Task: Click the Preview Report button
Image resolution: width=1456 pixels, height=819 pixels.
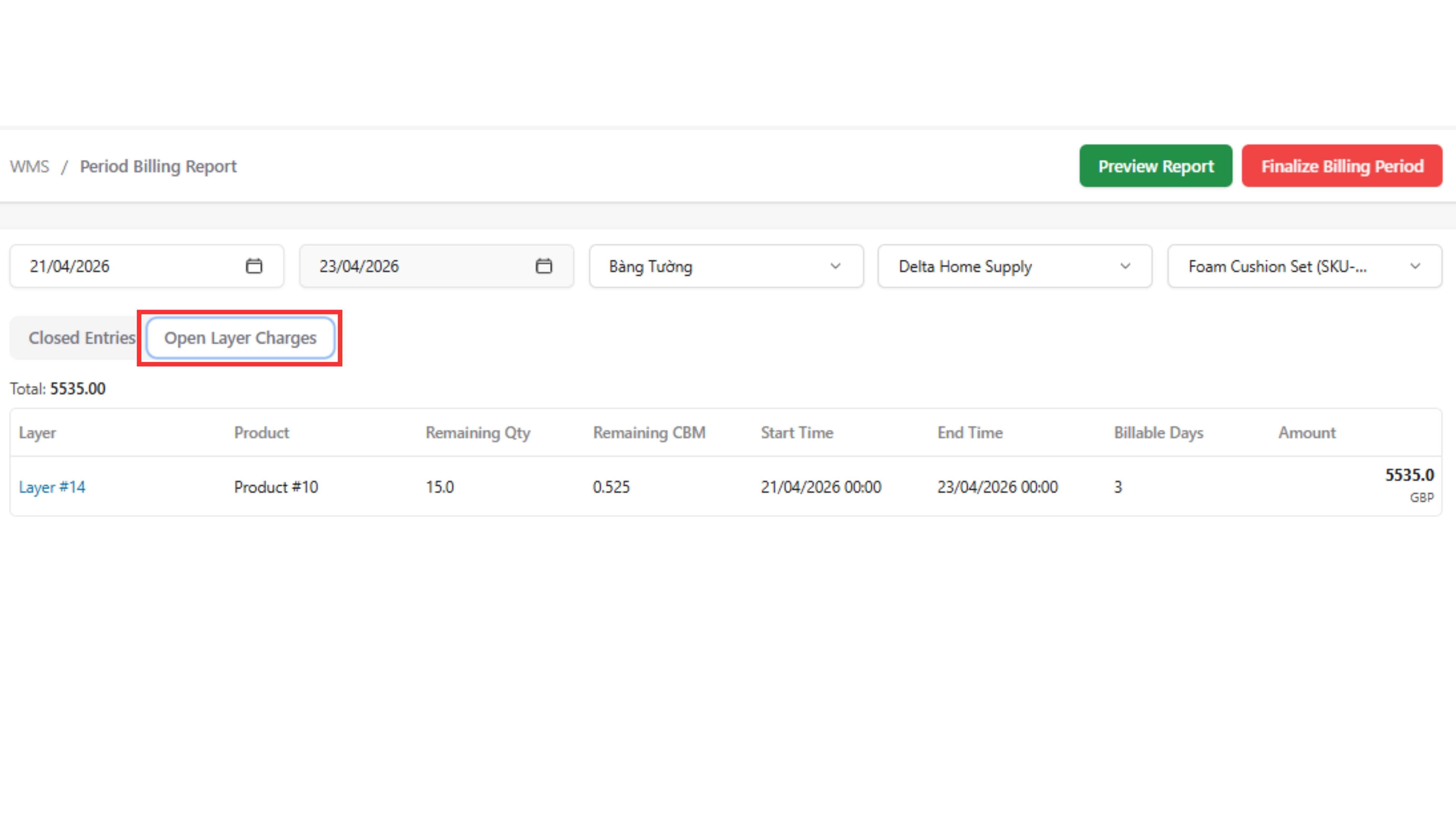Action: [1155, 166]
